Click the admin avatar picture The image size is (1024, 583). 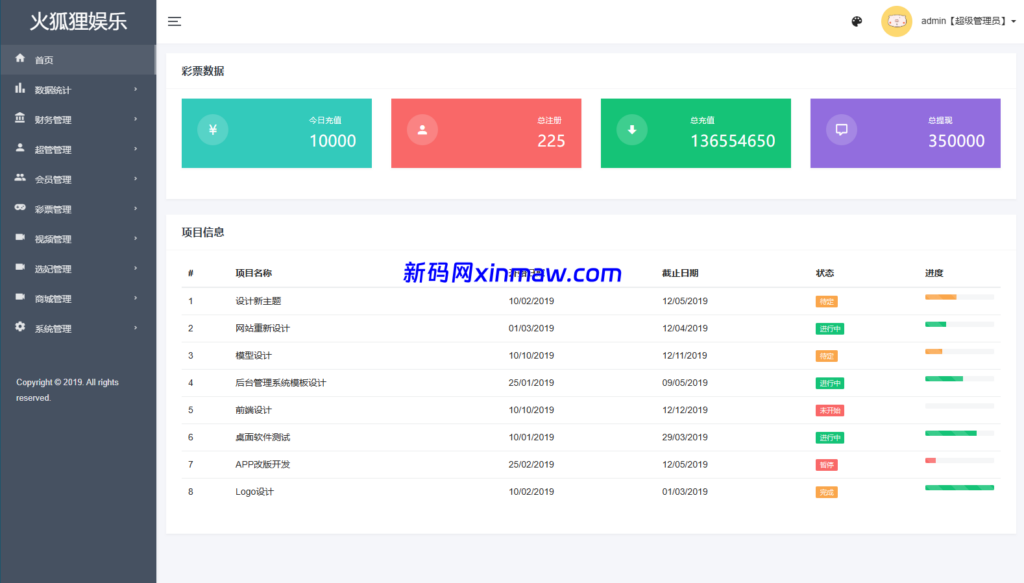pos(897,22)
